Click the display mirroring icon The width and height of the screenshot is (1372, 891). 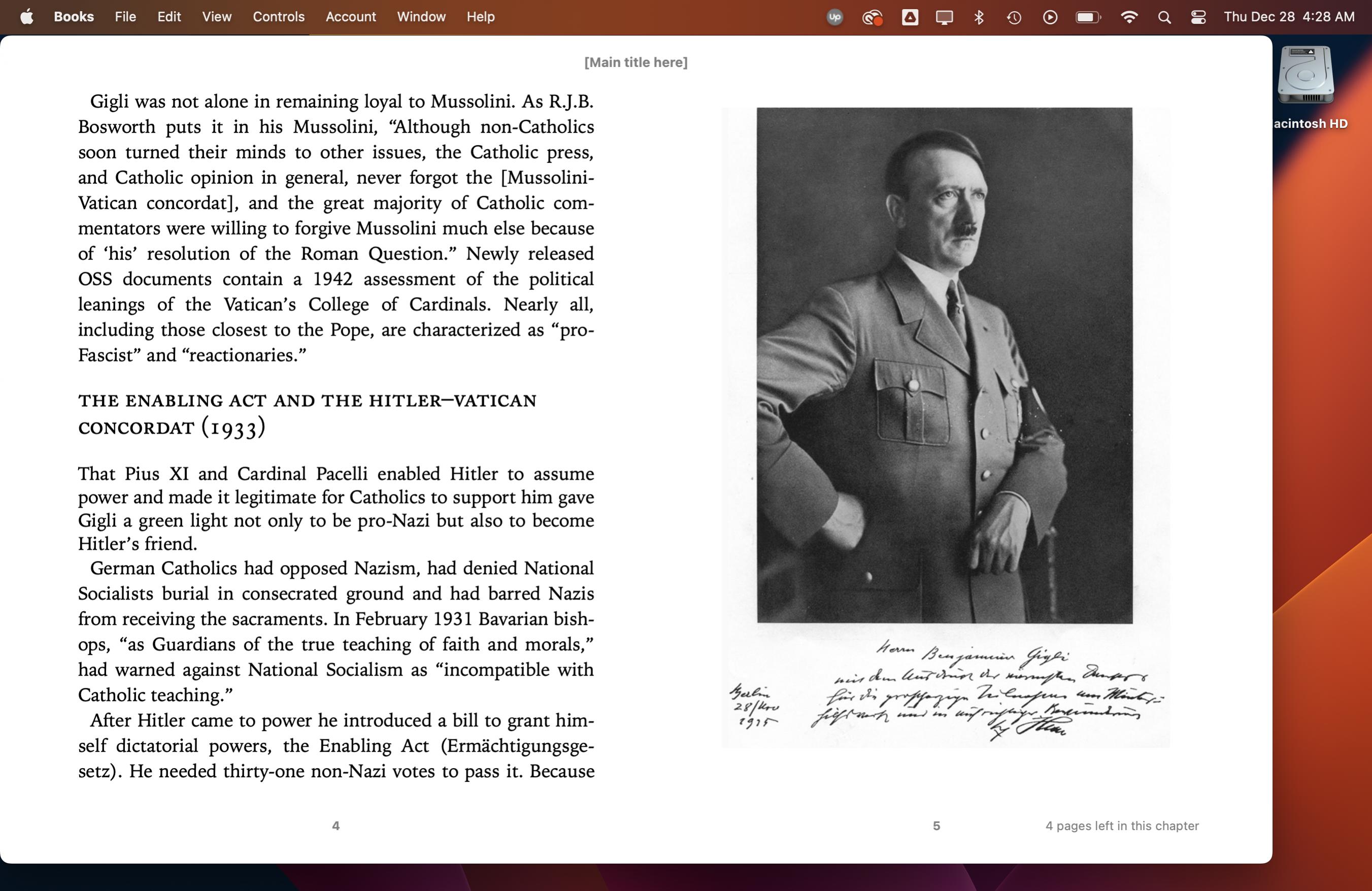(944, 17)
